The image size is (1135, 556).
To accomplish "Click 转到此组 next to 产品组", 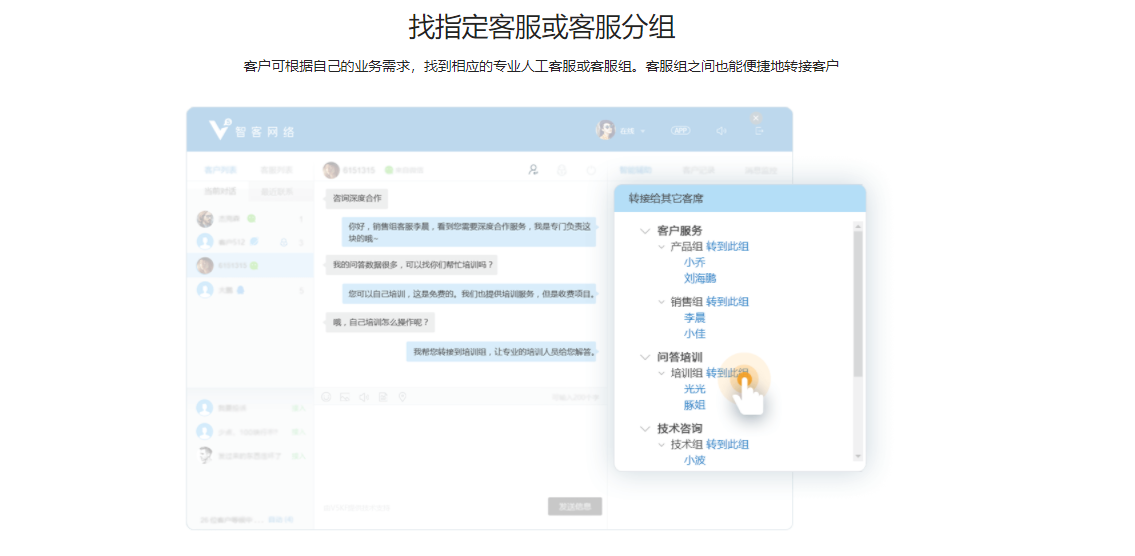I will pos(727,247).
